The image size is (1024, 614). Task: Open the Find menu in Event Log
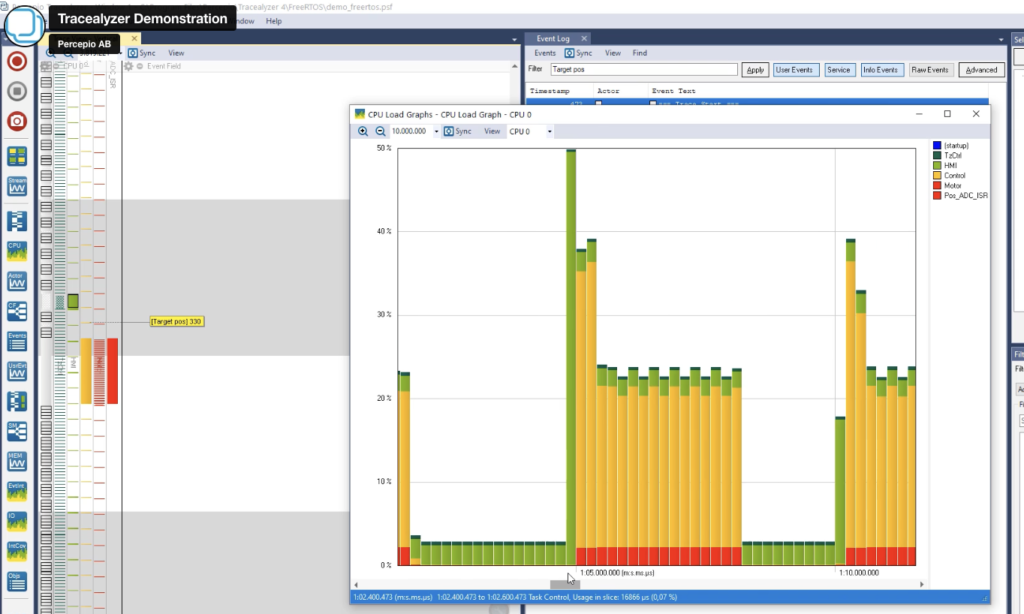(639, 53)
